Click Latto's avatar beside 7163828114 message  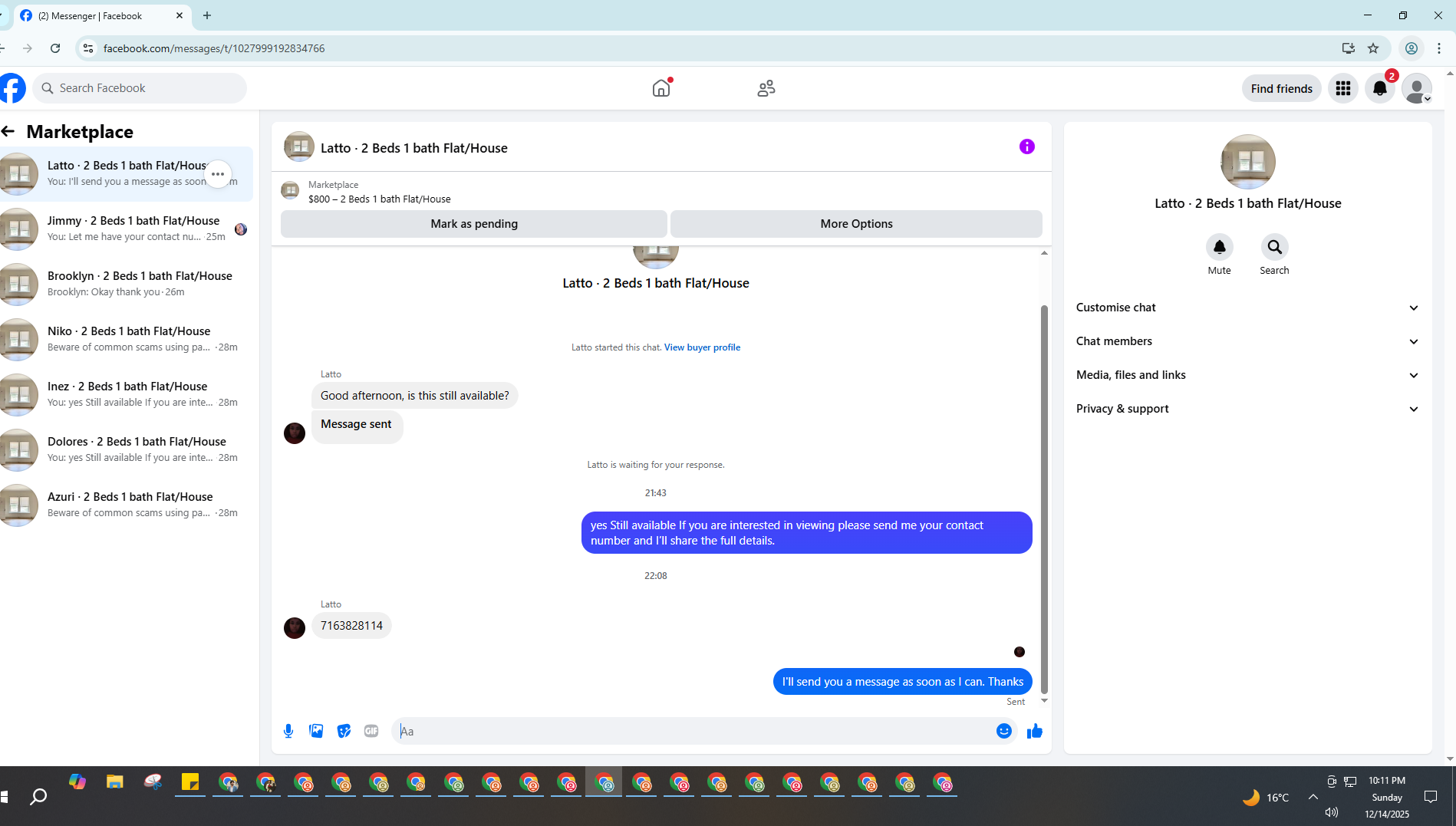pos(295,627)
